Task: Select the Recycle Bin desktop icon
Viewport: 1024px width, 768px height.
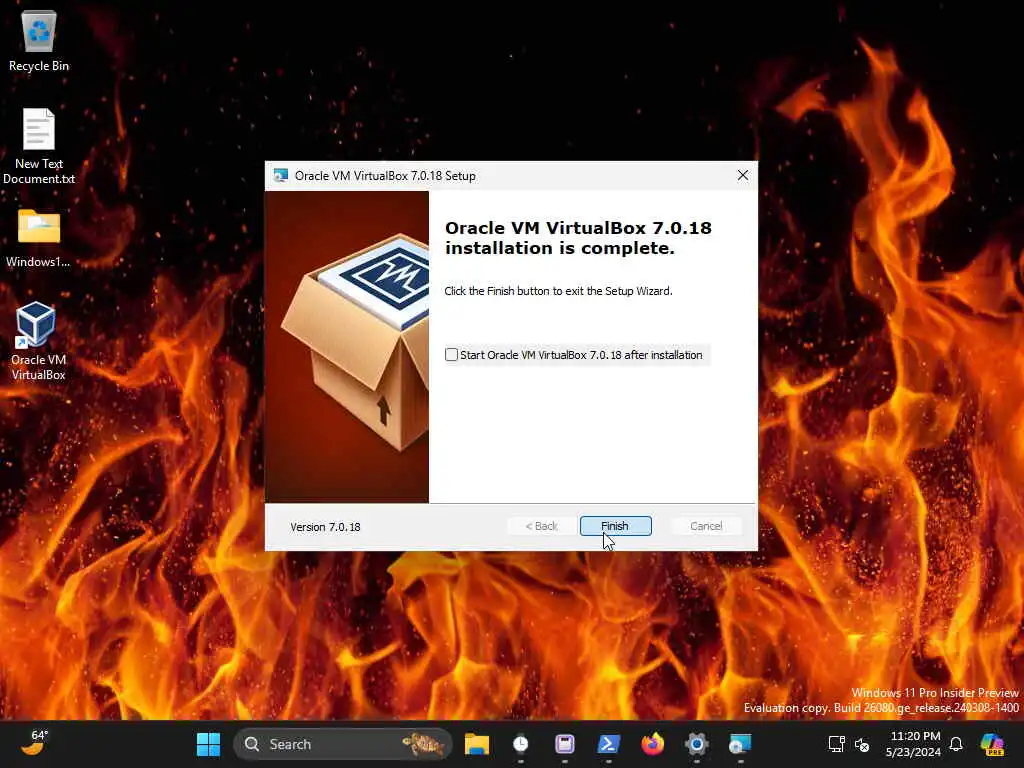Action: (39, 41)
